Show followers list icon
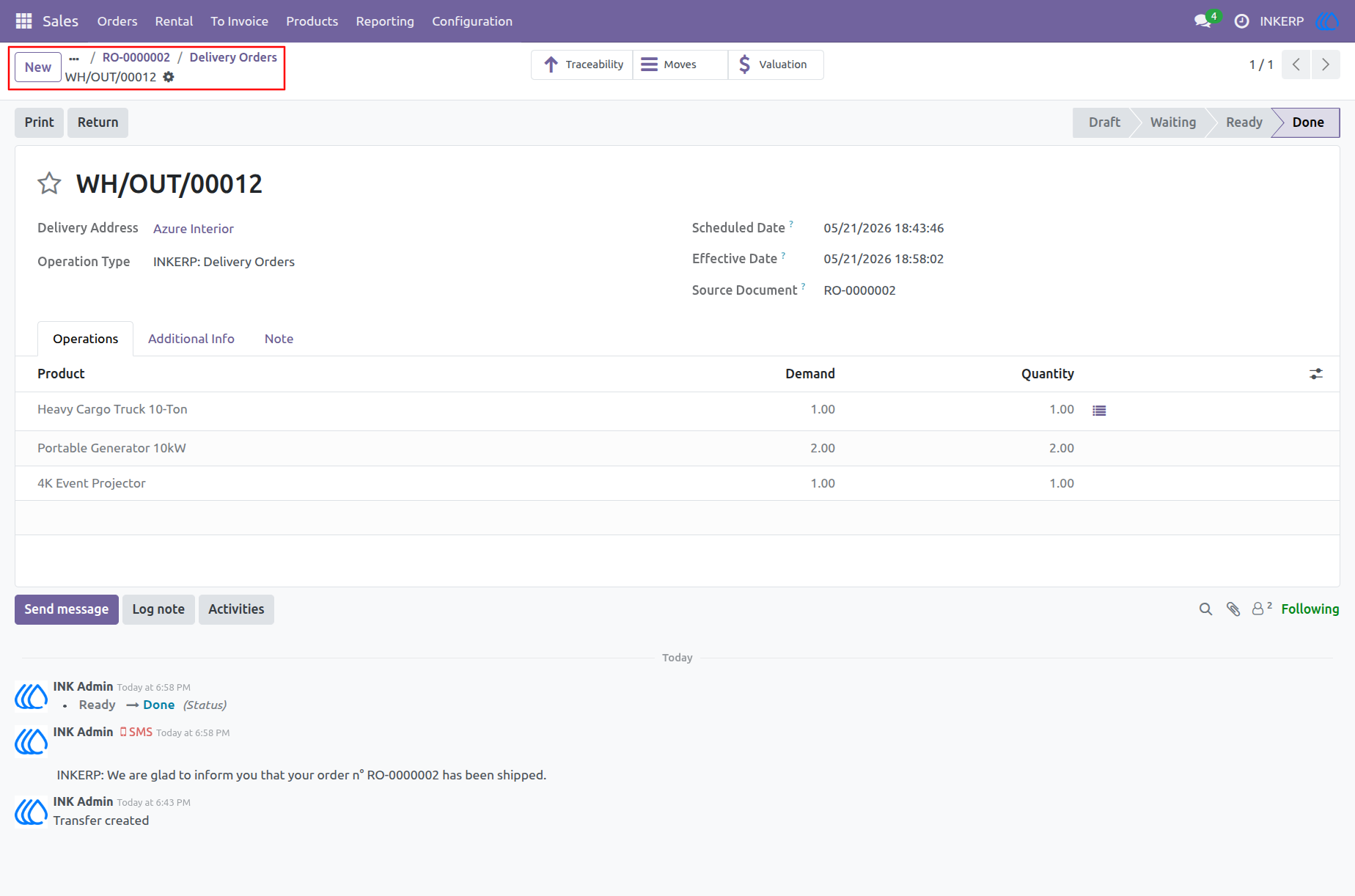The height and width of the screenshot is (896, 1355). coord(1261,609)
